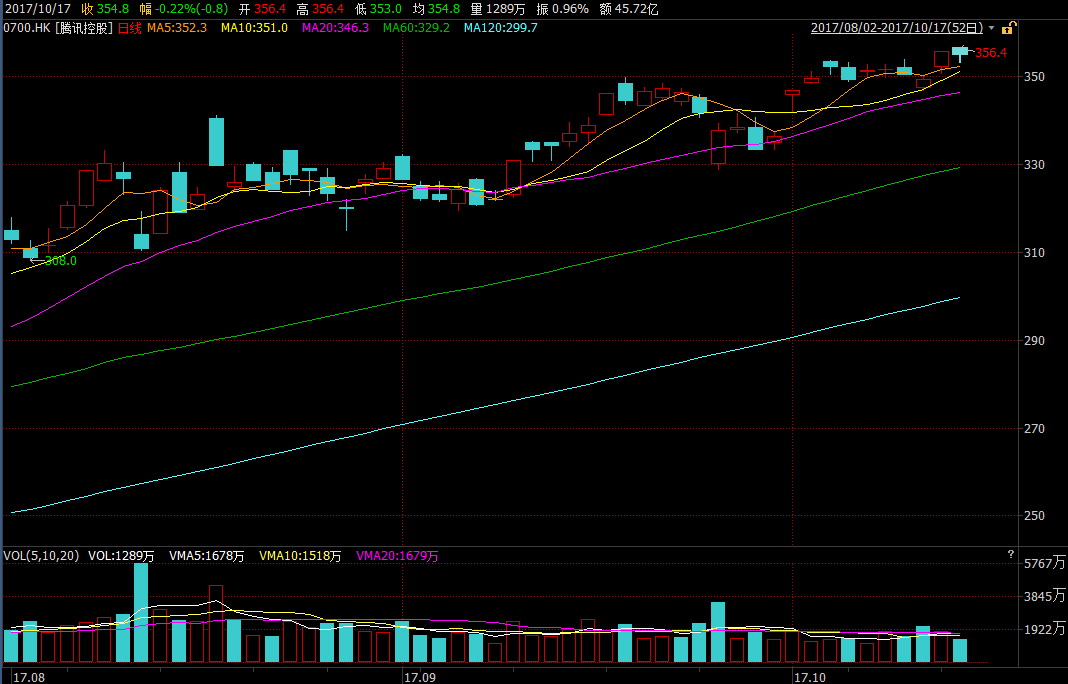Image resolution: width=1068 pixels, height=684 pixels.
Task: Click the 日线 period label
Action: pos(130,28)
